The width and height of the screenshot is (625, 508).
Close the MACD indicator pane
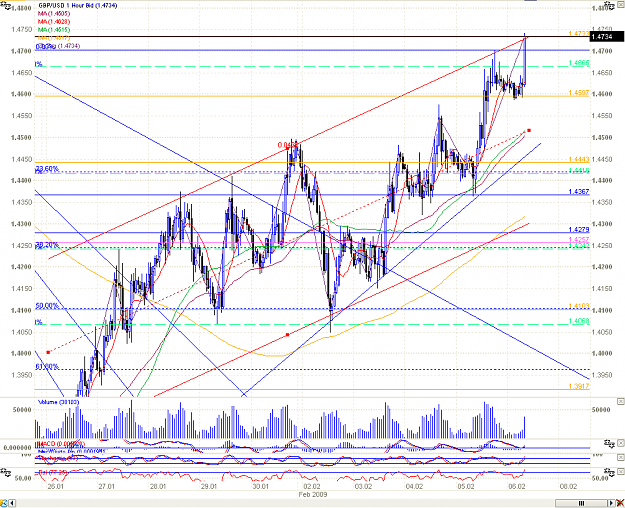[x=621, y=443]
